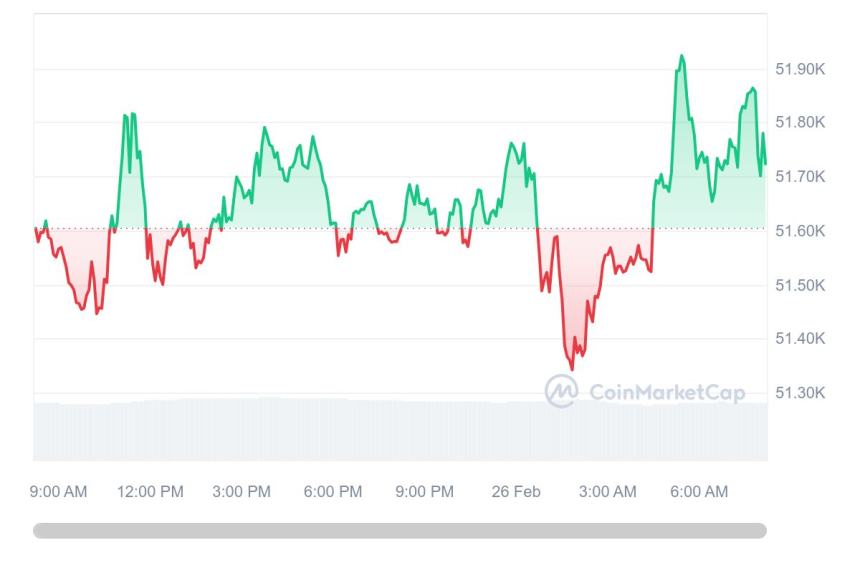Image resolution: width=860 pixels, height=573 pixels.
Task: Click the 3:00 AM time label
Action: coord(608,492)
